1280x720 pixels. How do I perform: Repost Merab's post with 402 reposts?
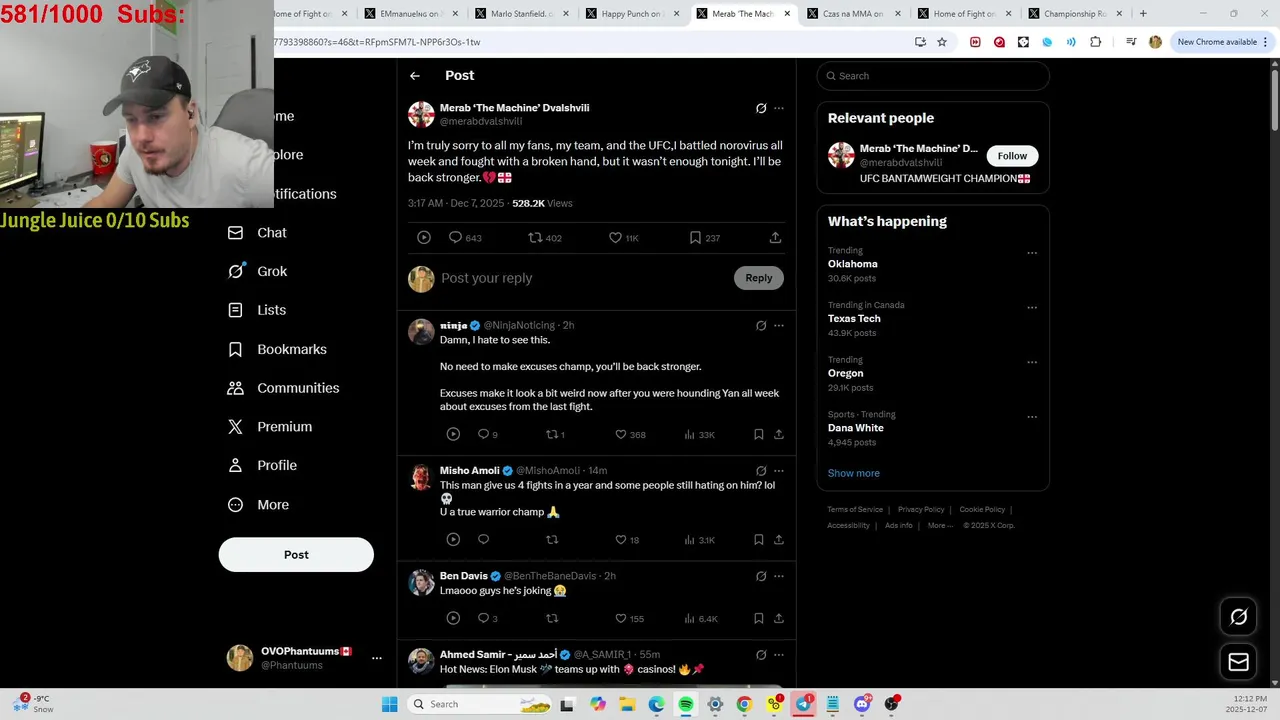click(x=535, y=238)
